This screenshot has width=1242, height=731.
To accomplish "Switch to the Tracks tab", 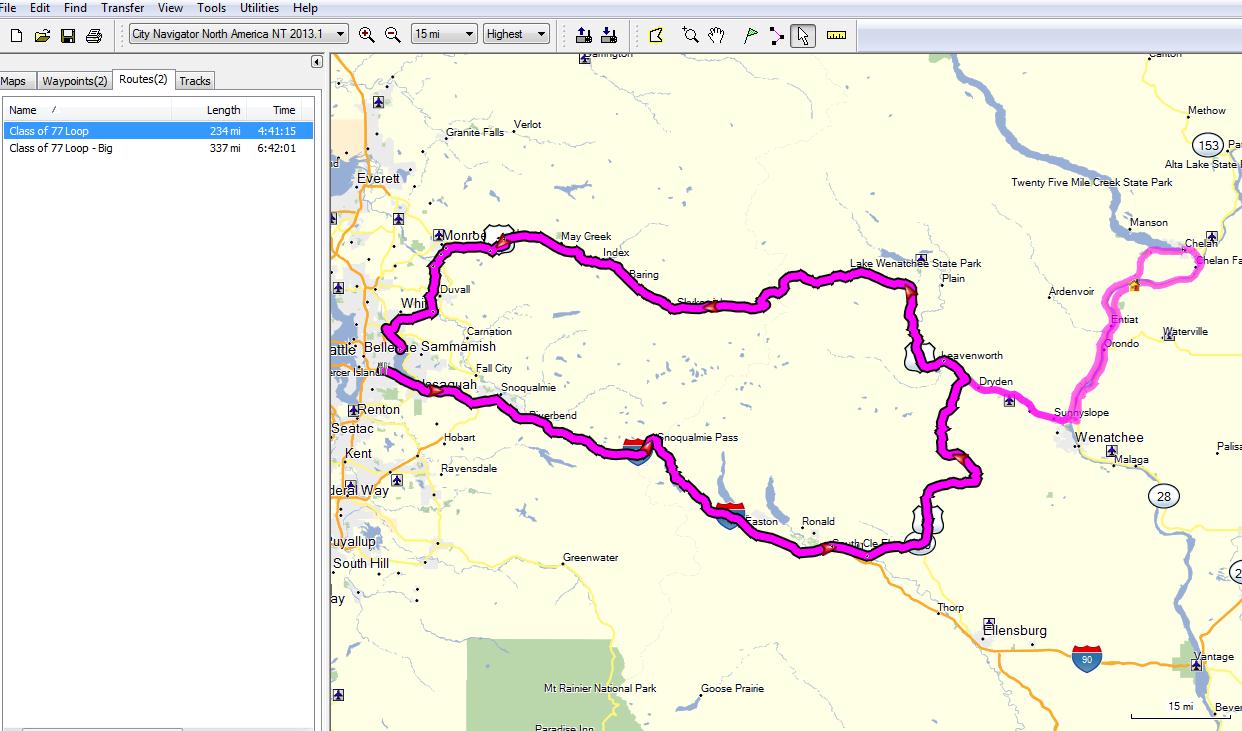I will point(195,81).
